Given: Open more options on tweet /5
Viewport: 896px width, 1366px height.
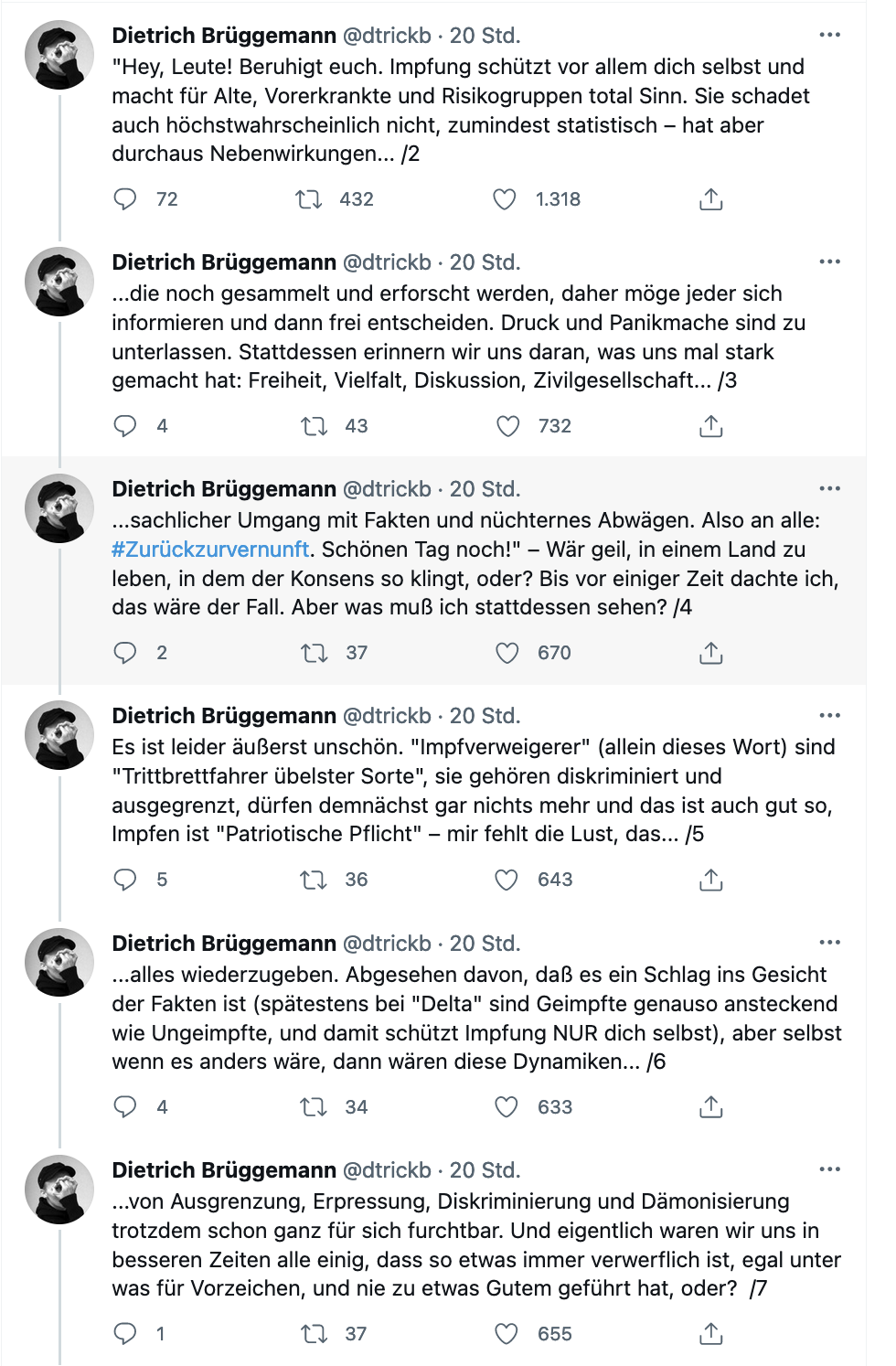Looking at the screenshot, I should (x=829, y=716).
